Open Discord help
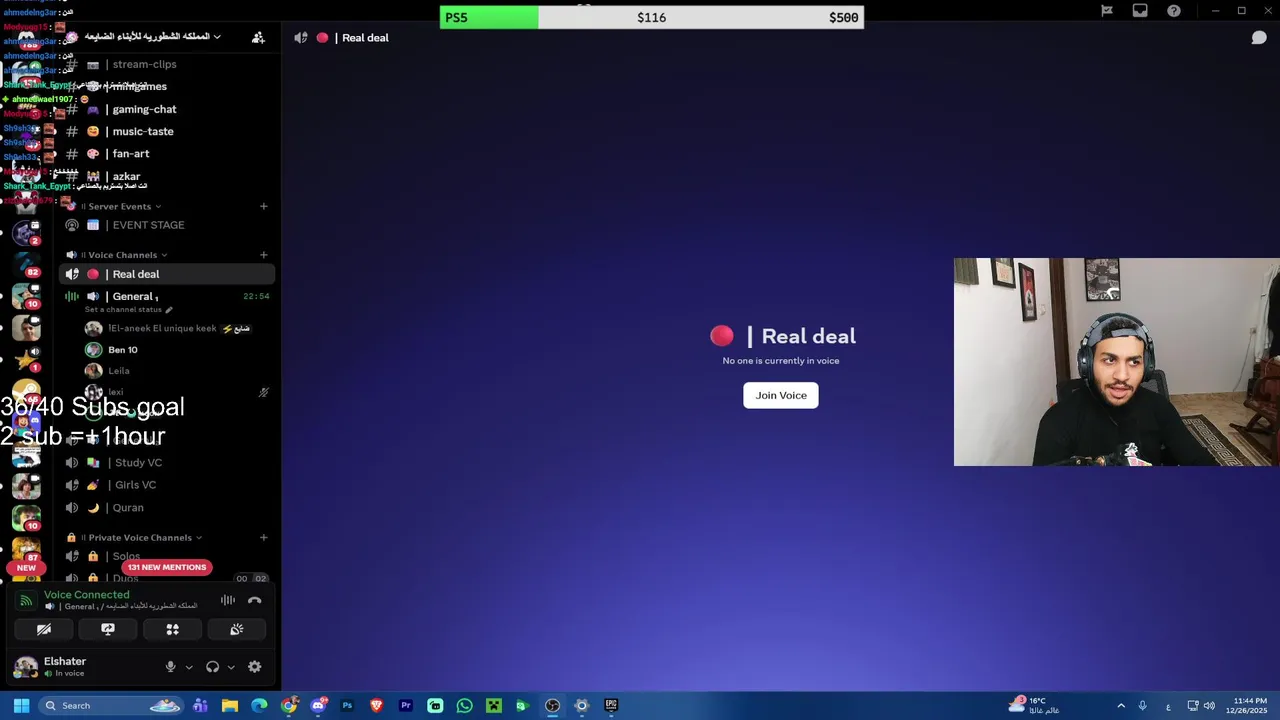 coord(1174,11)
